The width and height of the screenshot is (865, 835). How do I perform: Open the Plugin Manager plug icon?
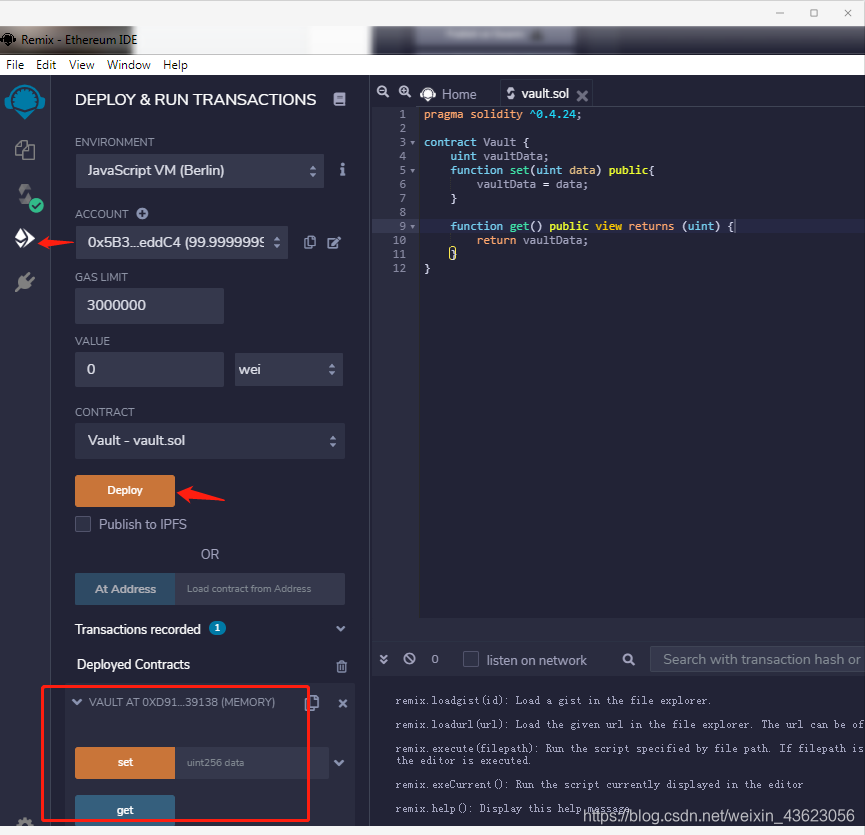point(25,282)
